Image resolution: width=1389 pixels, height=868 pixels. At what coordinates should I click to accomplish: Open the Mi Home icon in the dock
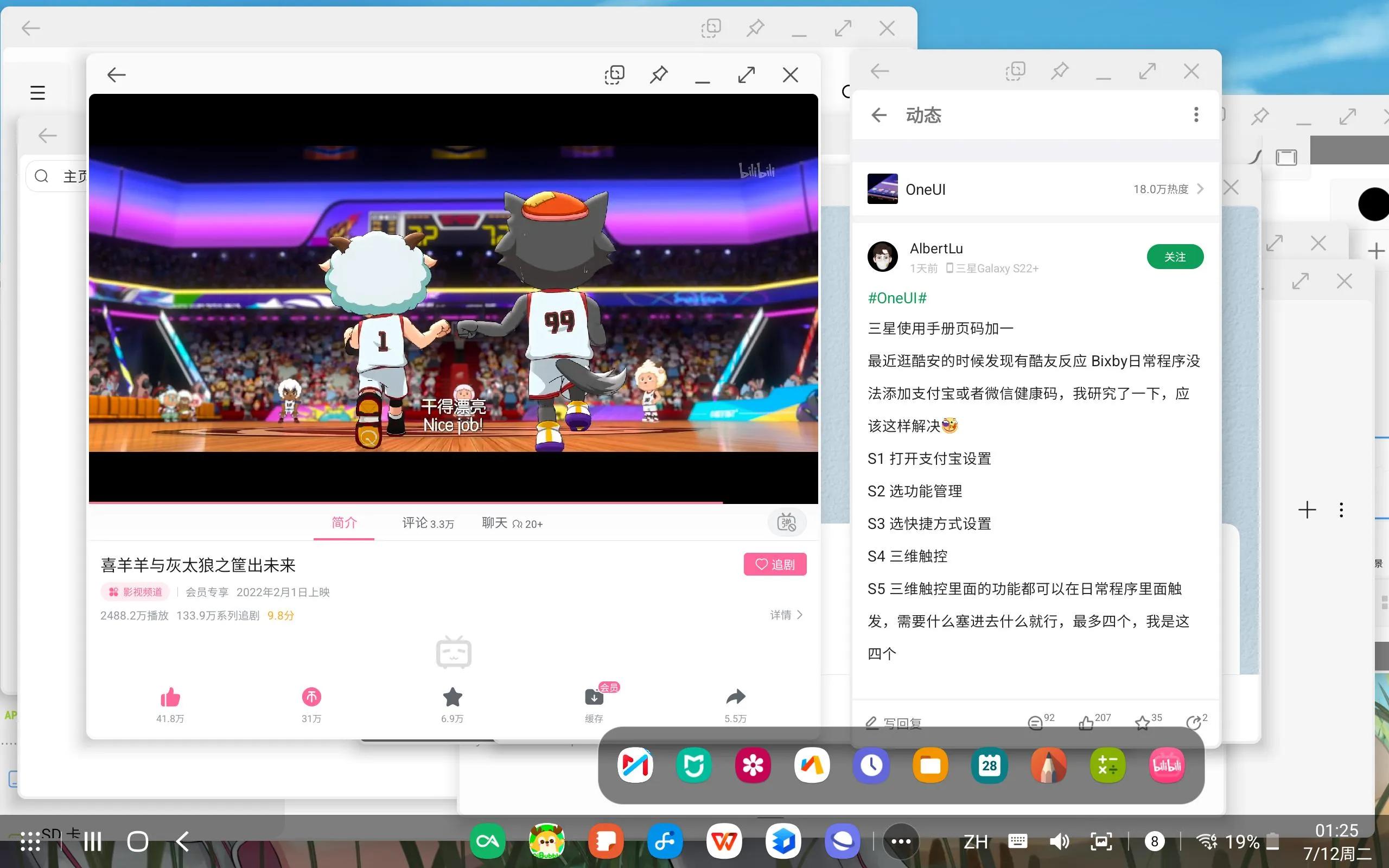(x=694, y=765)
